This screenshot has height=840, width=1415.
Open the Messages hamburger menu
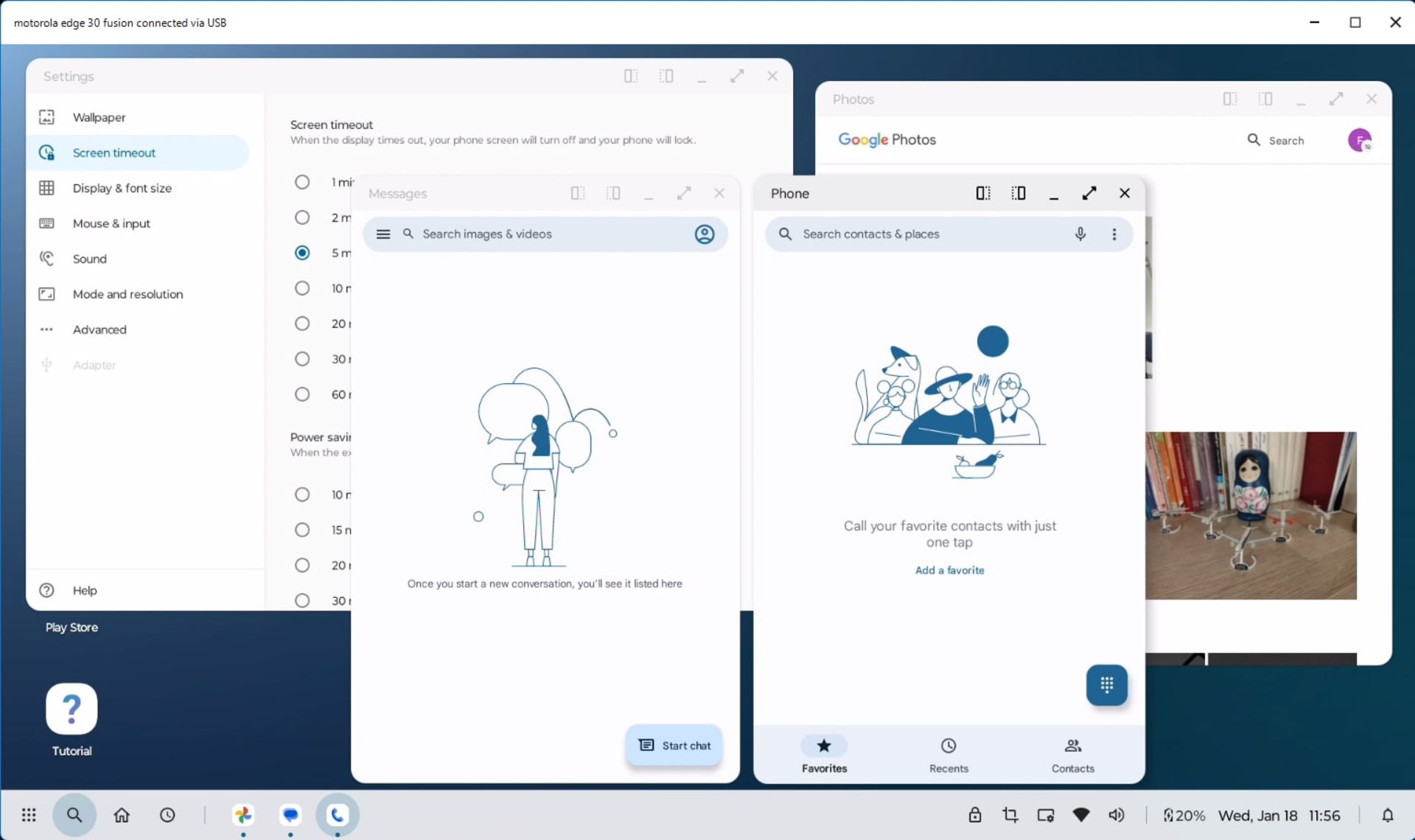pos(383,234)
